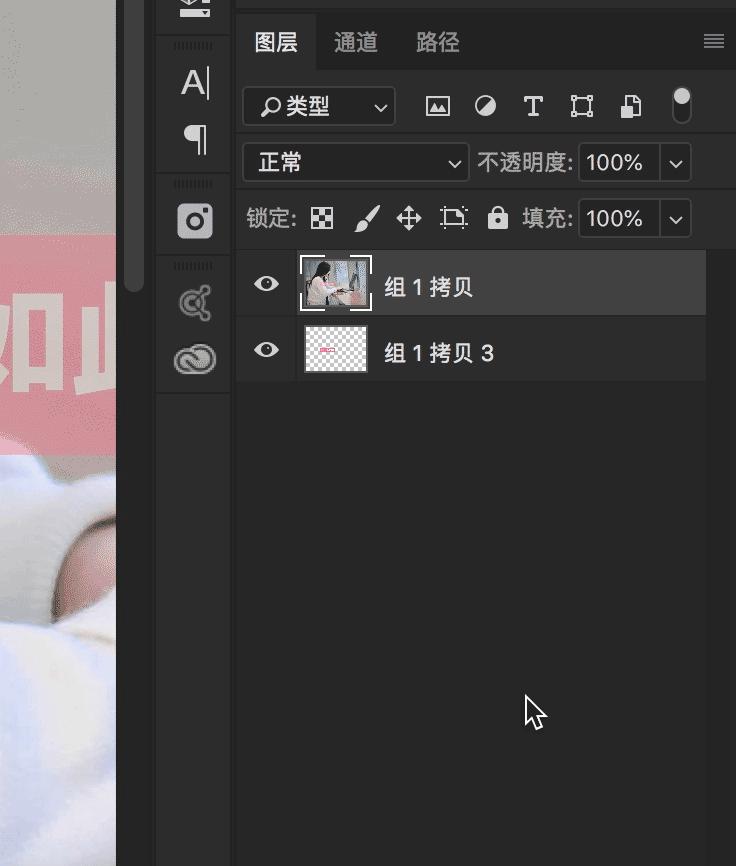Expand the 不透明度 opacity dropdown arrow

click(676, 162)
